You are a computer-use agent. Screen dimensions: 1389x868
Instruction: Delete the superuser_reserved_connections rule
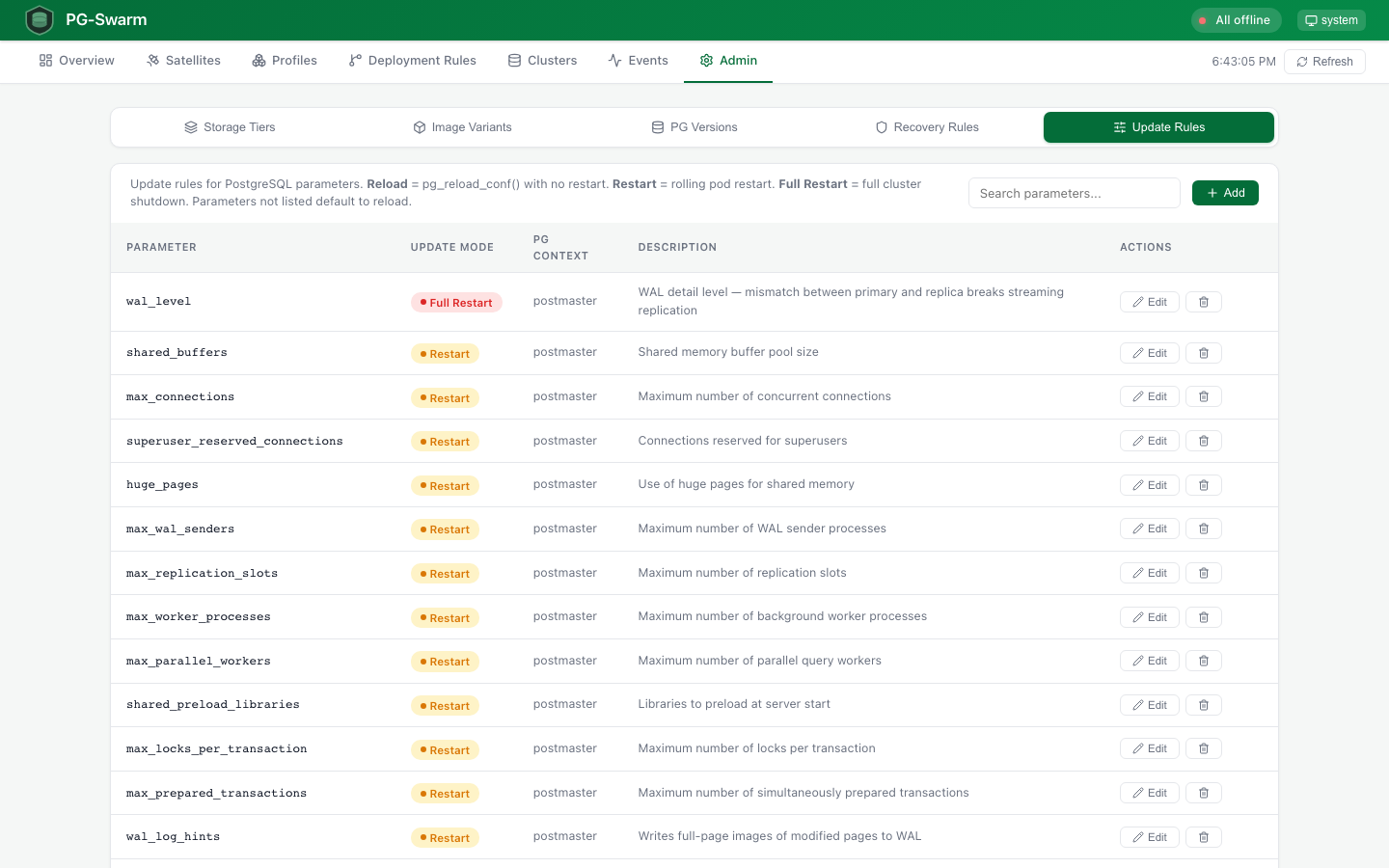pyautogui.click(x=1203, y=441)
